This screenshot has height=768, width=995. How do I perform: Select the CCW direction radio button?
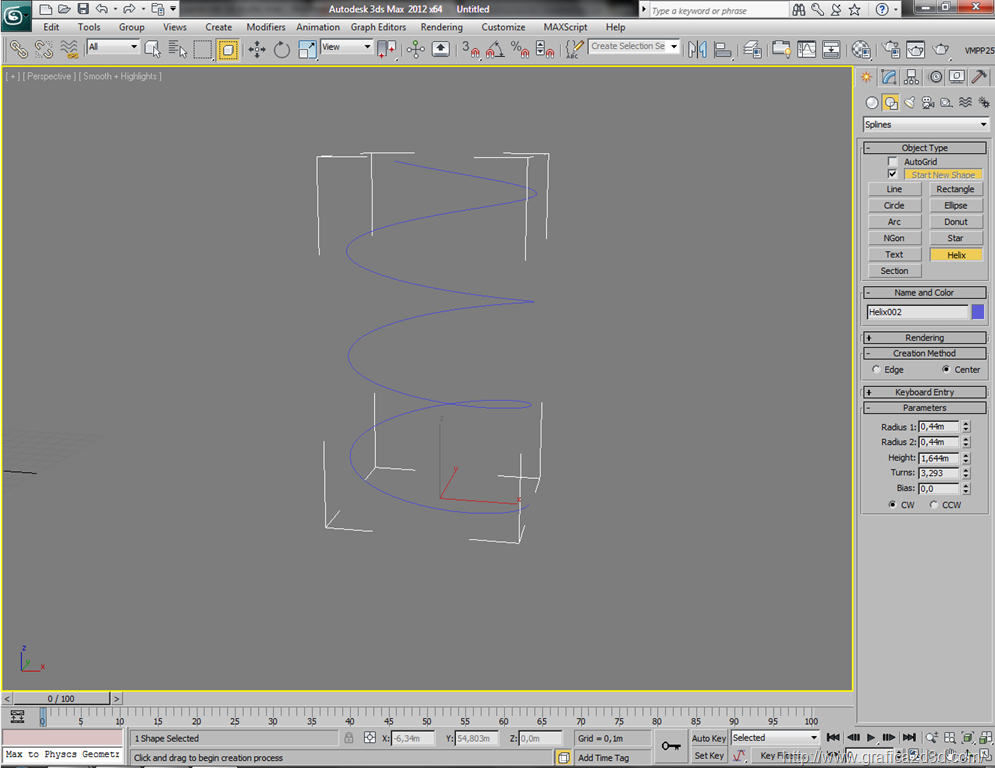point(933,505)
